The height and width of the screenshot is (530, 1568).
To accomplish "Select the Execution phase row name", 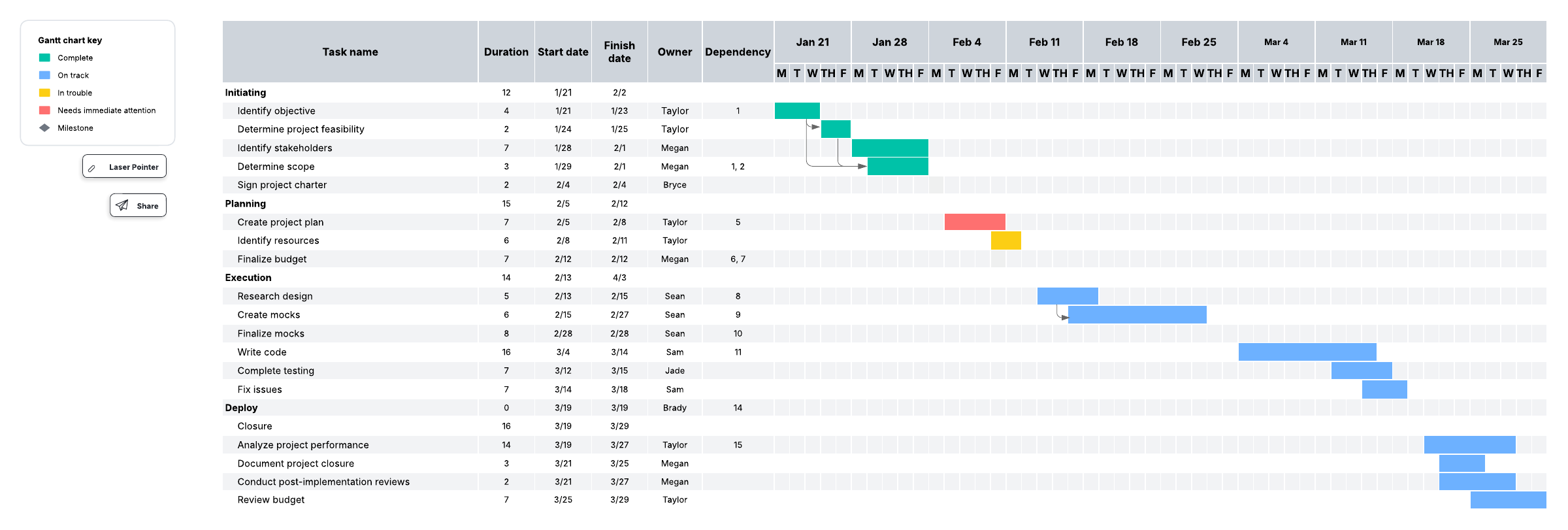I will (248, 278).
